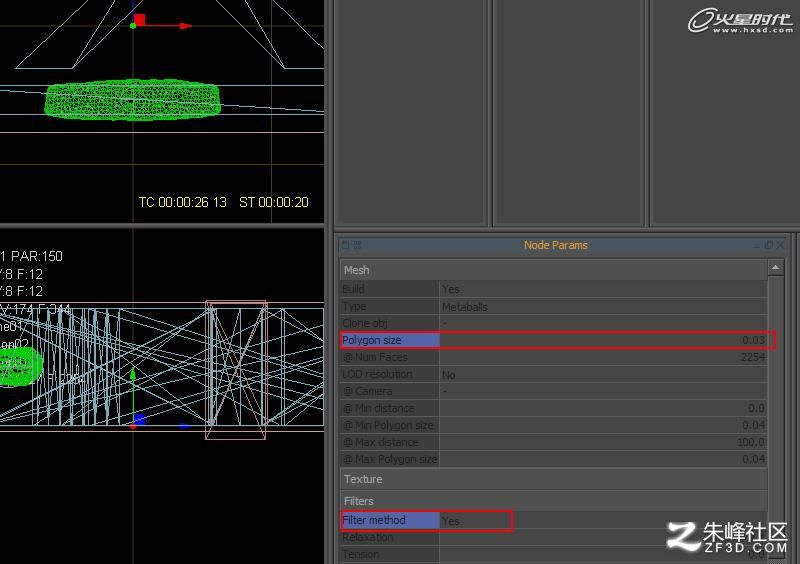This screenshot has width=800, height=564.
Task: Select the Relaxation parameter row
Action: point(553,537)
